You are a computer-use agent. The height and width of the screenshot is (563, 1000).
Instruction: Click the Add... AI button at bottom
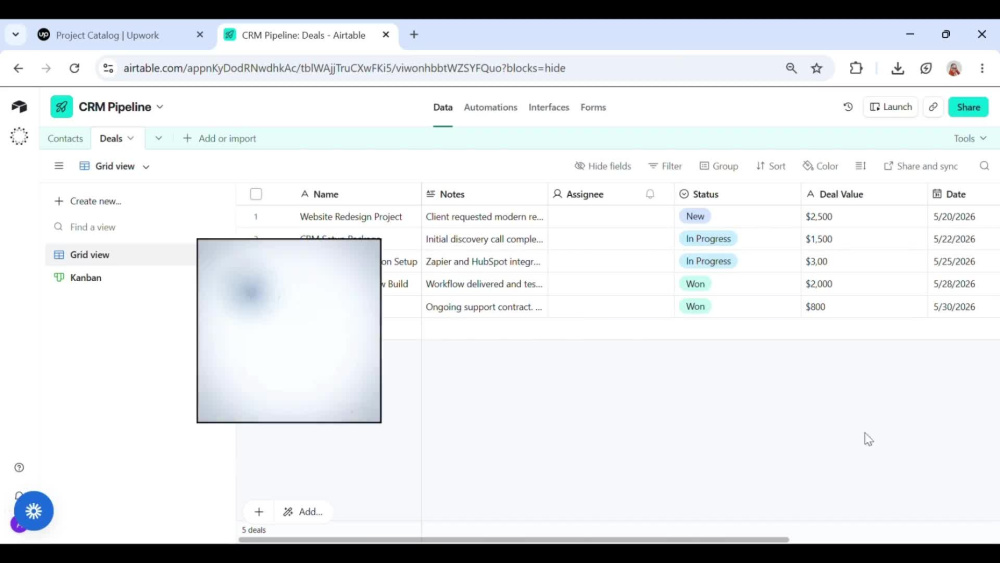click(304, 511)
